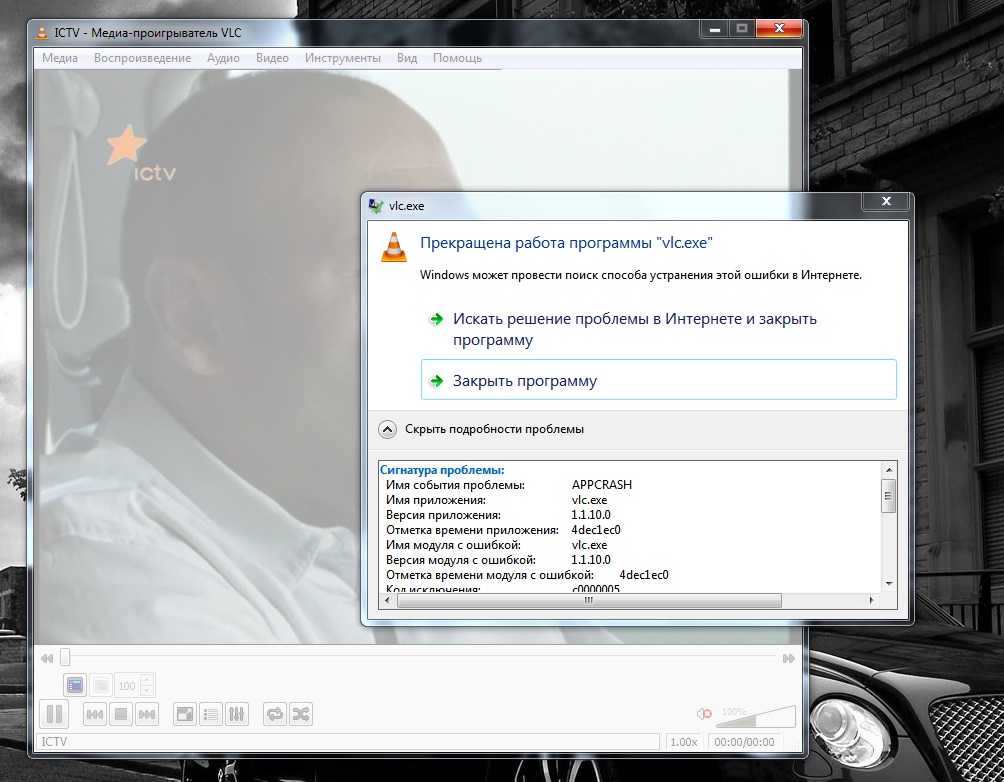Click Сигнатура проблемы heading text
This screenshot has width=1004, height=782.
pos(442,470)
